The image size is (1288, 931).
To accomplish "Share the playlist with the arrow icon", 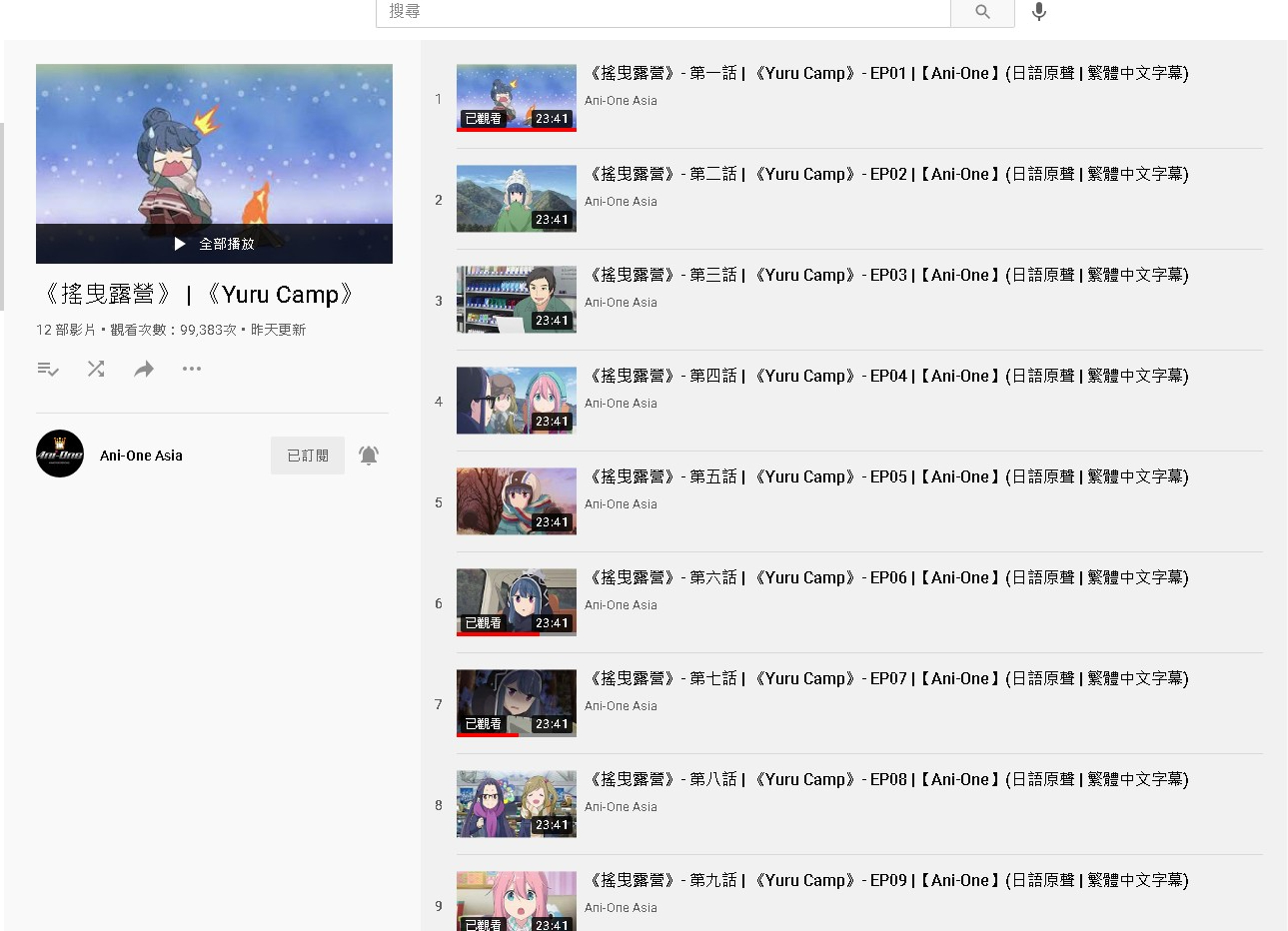I will pos(144,370).
